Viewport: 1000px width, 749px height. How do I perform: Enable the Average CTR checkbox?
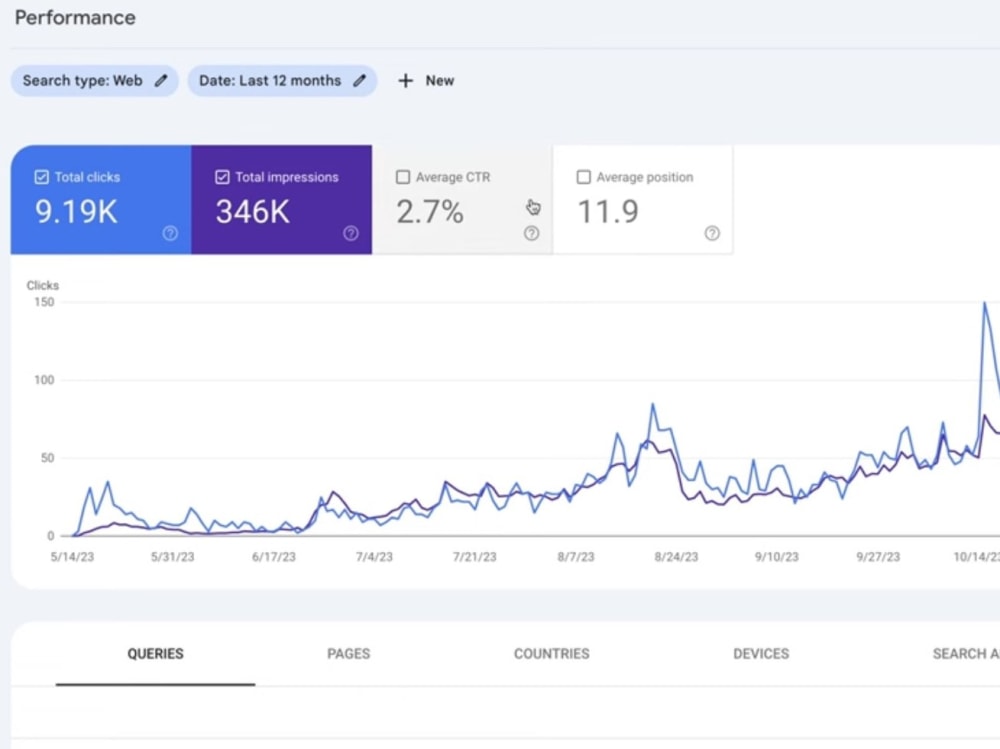tap(403, 177)
